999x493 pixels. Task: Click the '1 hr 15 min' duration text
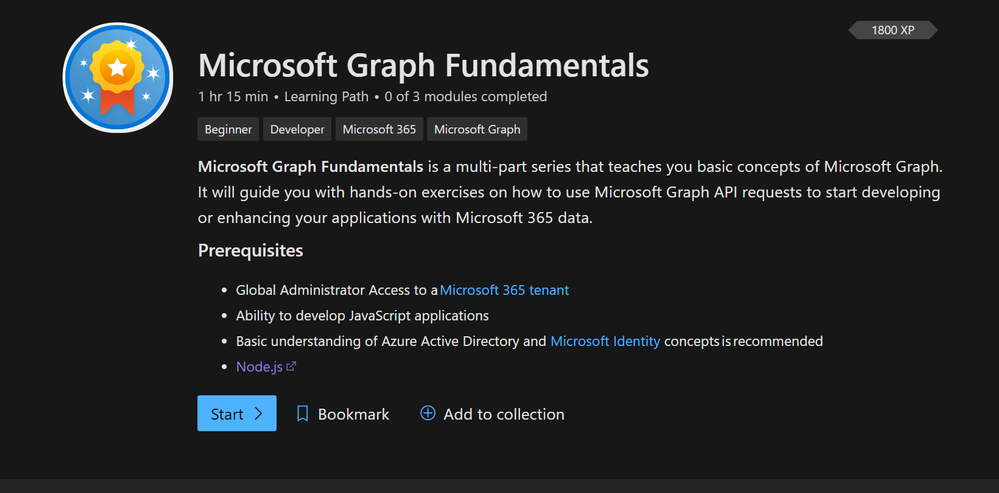(233, 97)
